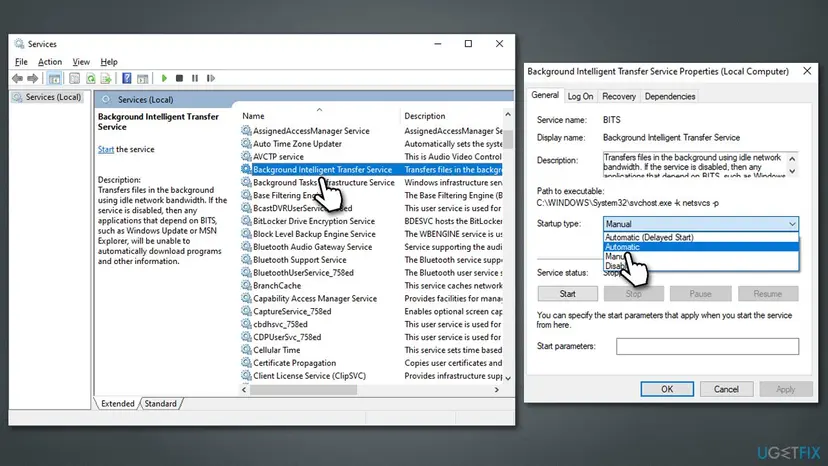Click gear icon beside AssignedAccessManager Service
828x466 pixels.
246,131
